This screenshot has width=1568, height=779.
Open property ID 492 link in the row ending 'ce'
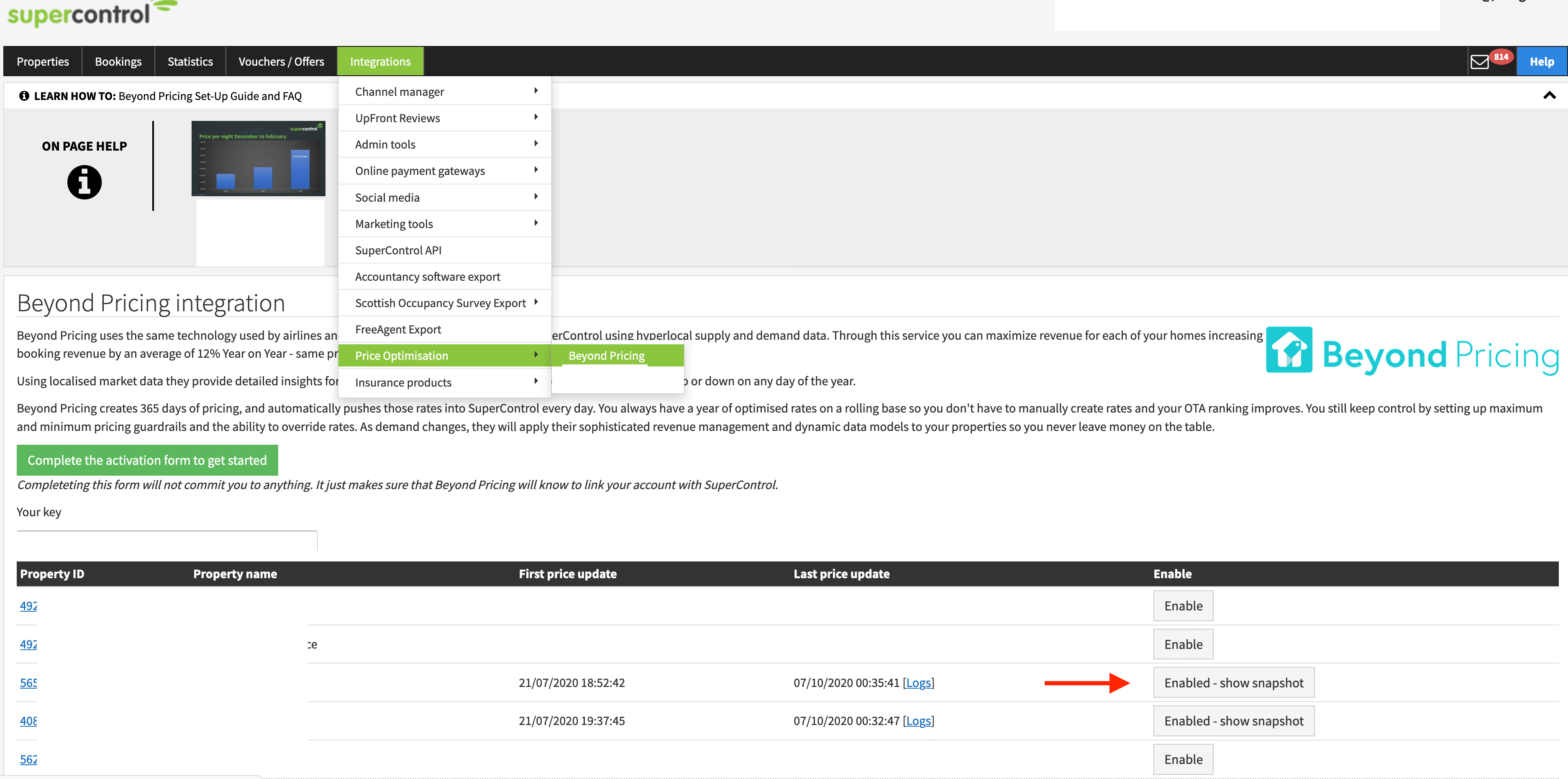coord(28,644)
